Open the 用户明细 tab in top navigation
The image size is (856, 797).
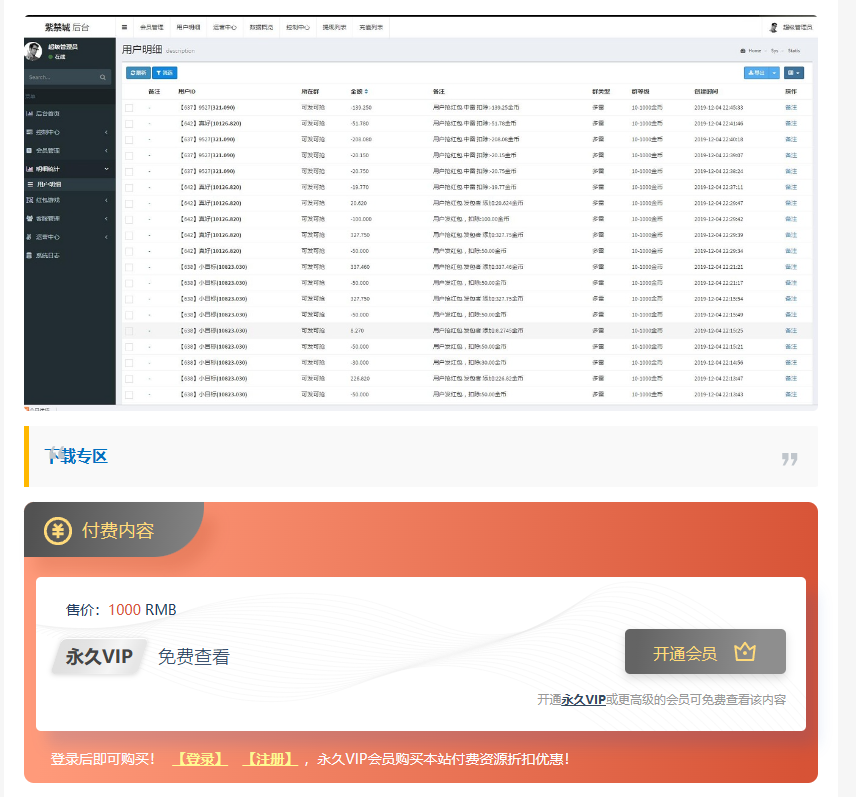click(x=188, y=27)
